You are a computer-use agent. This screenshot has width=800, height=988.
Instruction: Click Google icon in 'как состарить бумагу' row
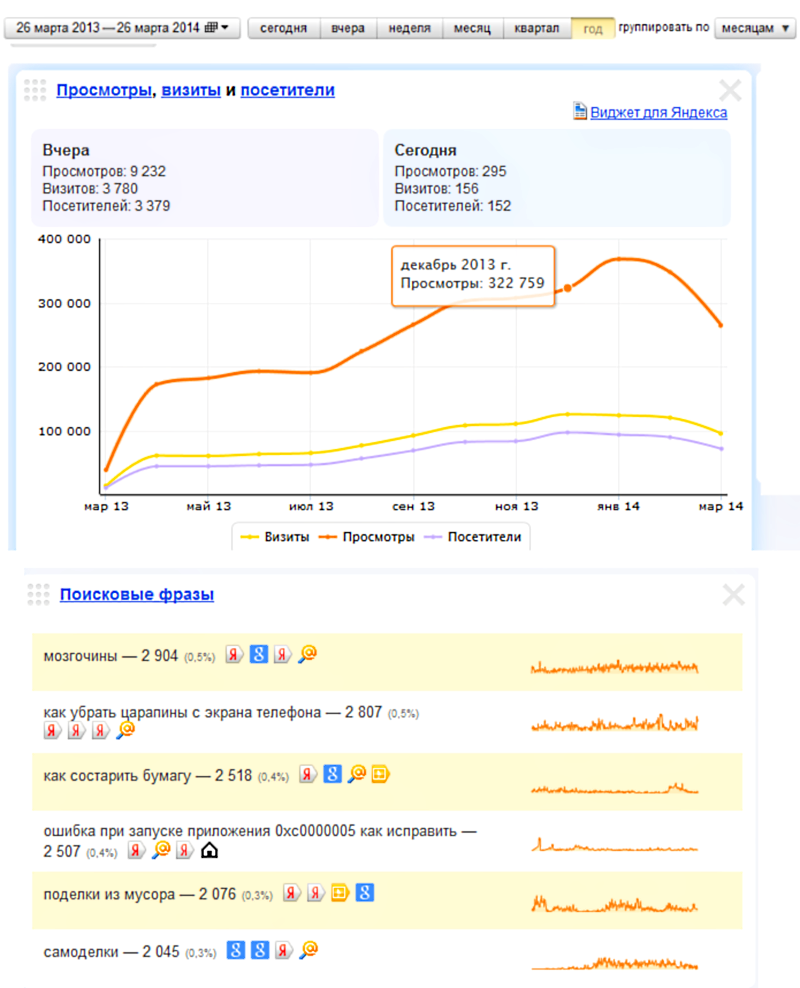(x=333, y=774)
